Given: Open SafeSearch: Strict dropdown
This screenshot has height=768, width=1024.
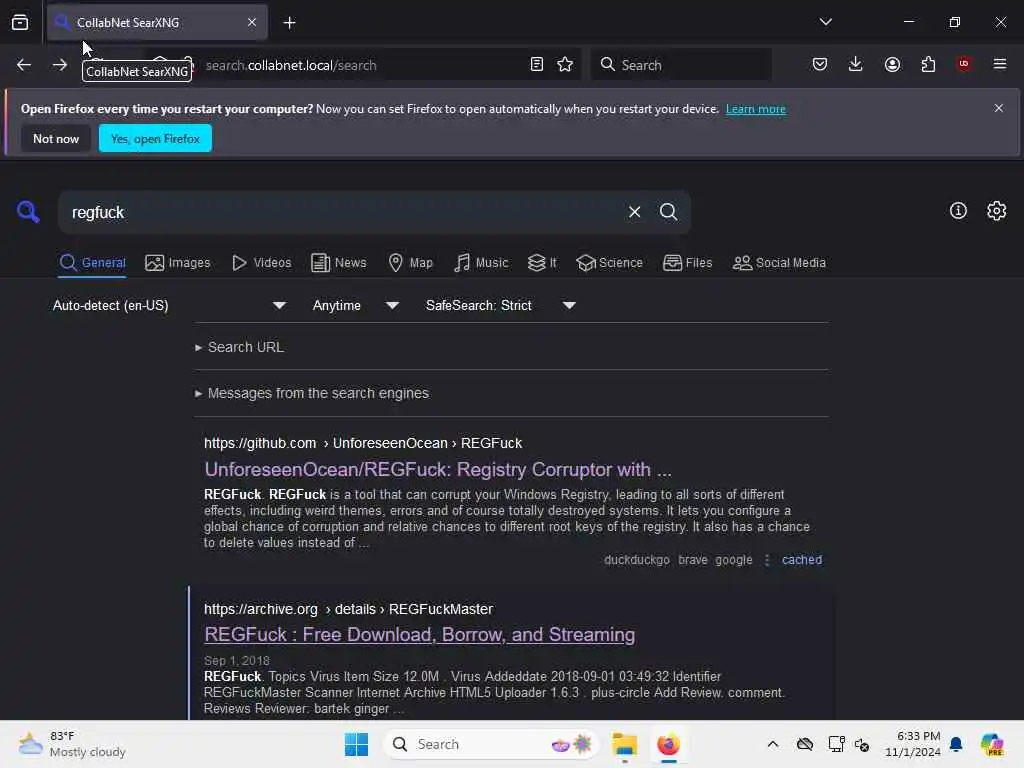Looking at the screenshot, I should 500,305.
